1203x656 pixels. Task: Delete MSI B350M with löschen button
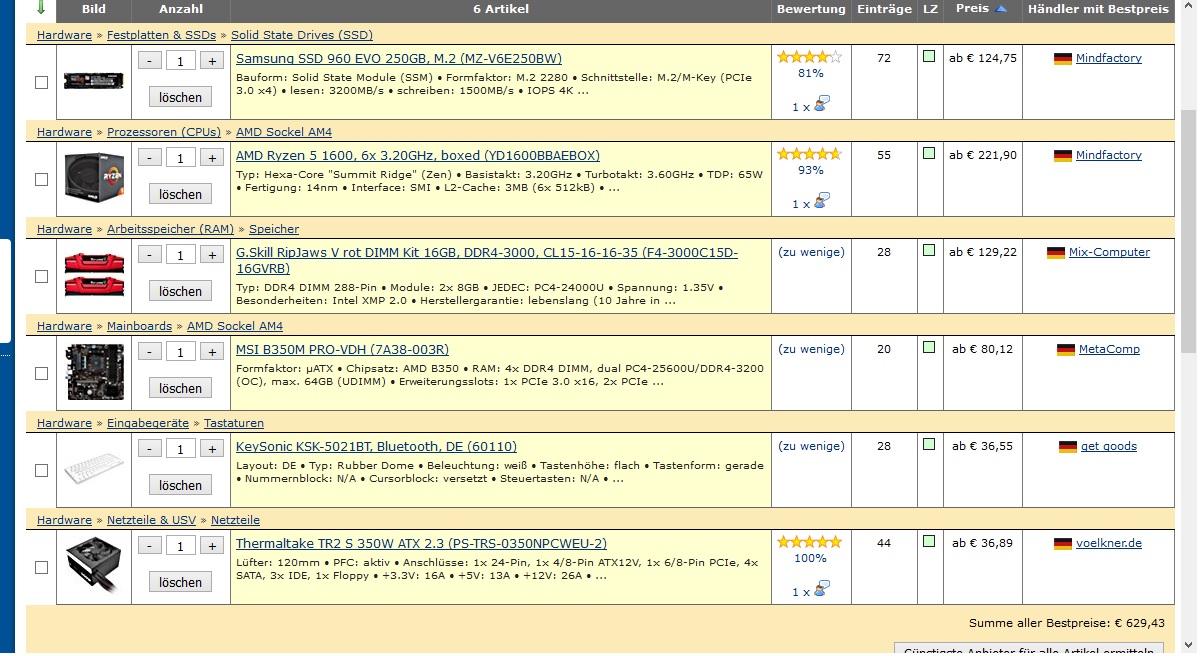[180, 388]
